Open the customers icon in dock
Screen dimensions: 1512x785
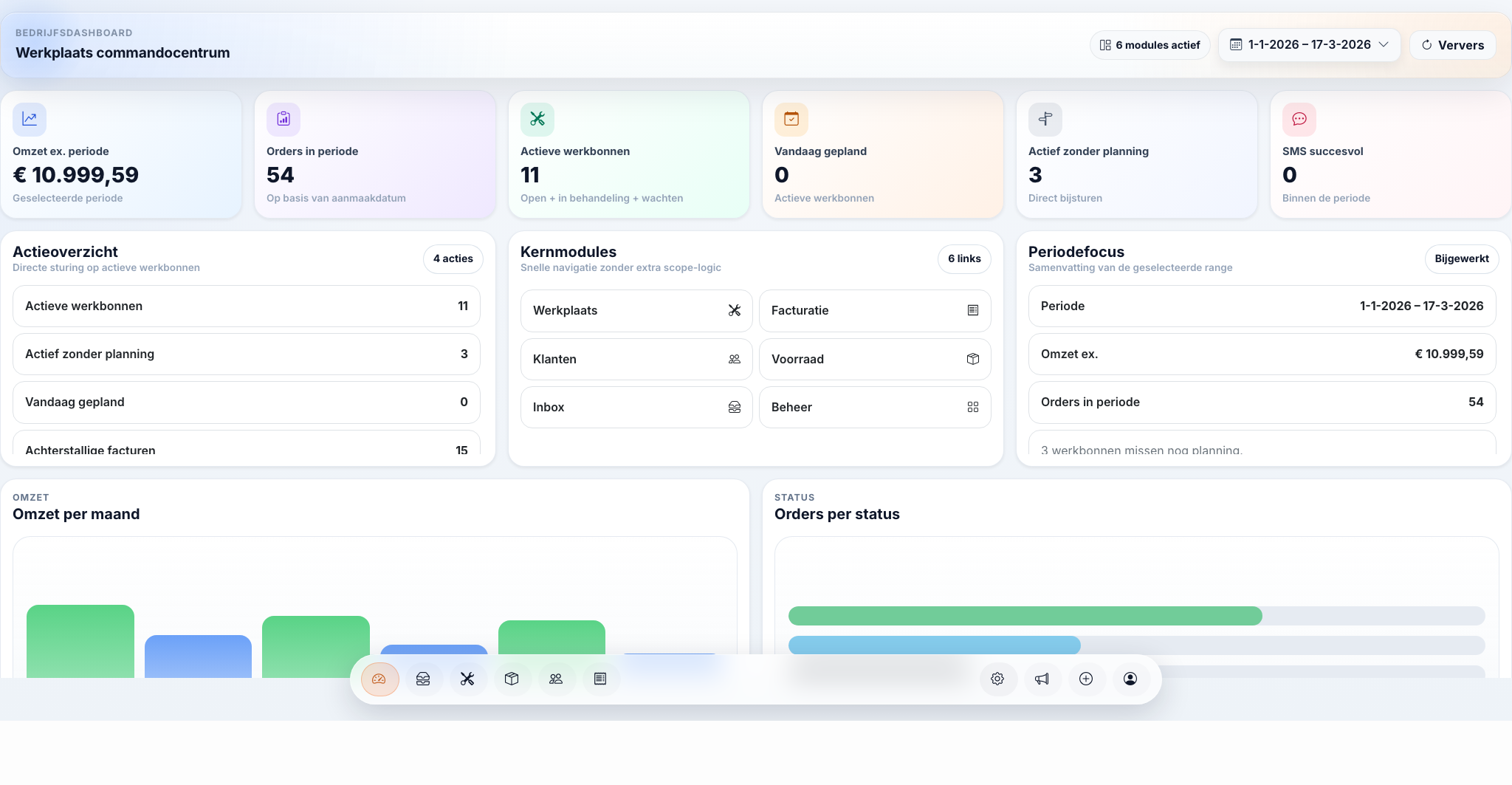[x=556, y=679]
